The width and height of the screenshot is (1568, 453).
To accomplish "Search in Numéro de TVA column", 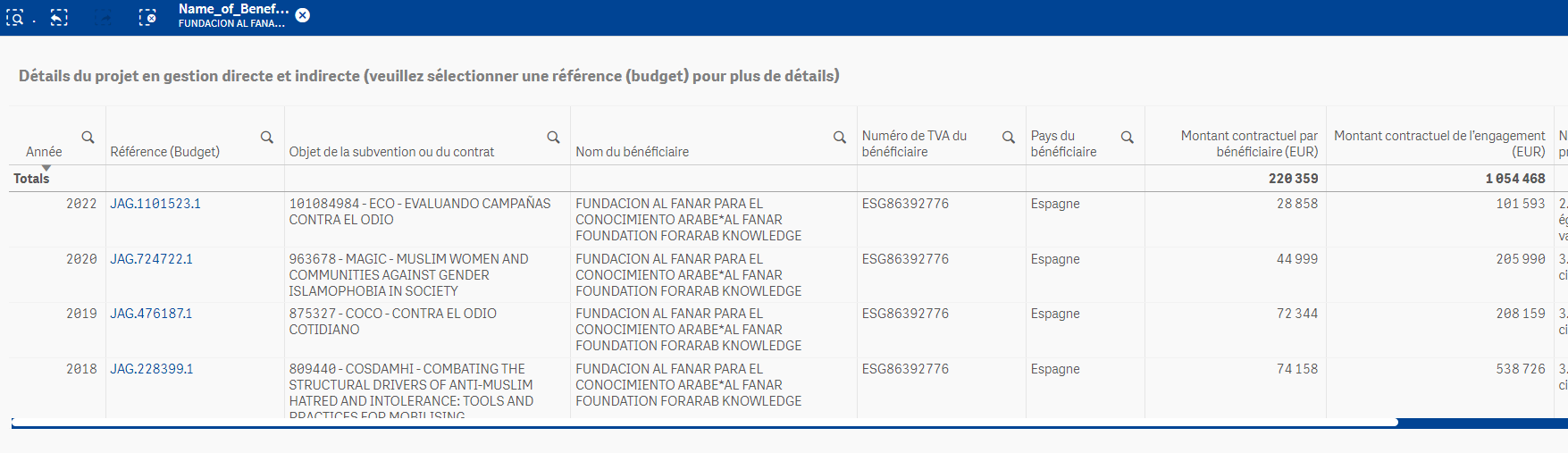I will pyautogui.click(x=1008, y=137).
